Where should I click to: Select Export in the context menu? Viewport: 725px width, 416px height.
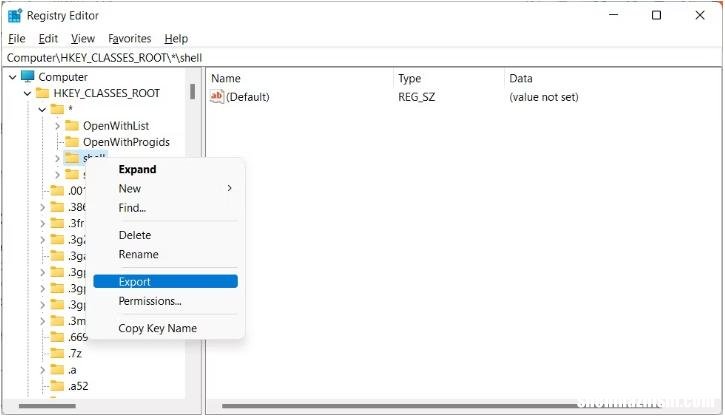point(166,281)
